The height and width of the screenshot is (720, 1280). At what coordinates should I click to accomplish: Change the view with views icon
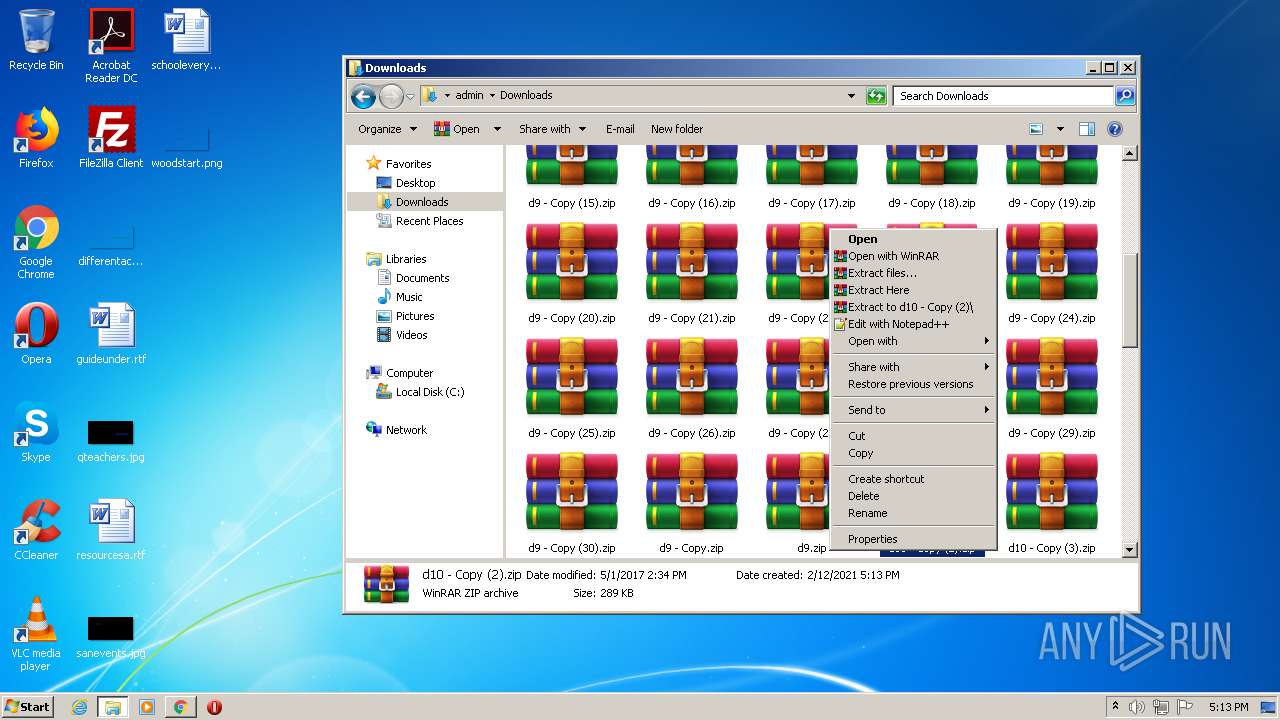[x=1036, y=129]
